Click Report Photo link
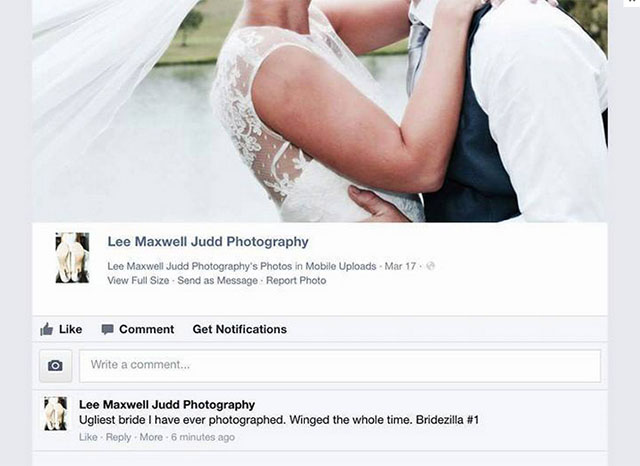Screen dimensions: 640x466 point(296,280)
